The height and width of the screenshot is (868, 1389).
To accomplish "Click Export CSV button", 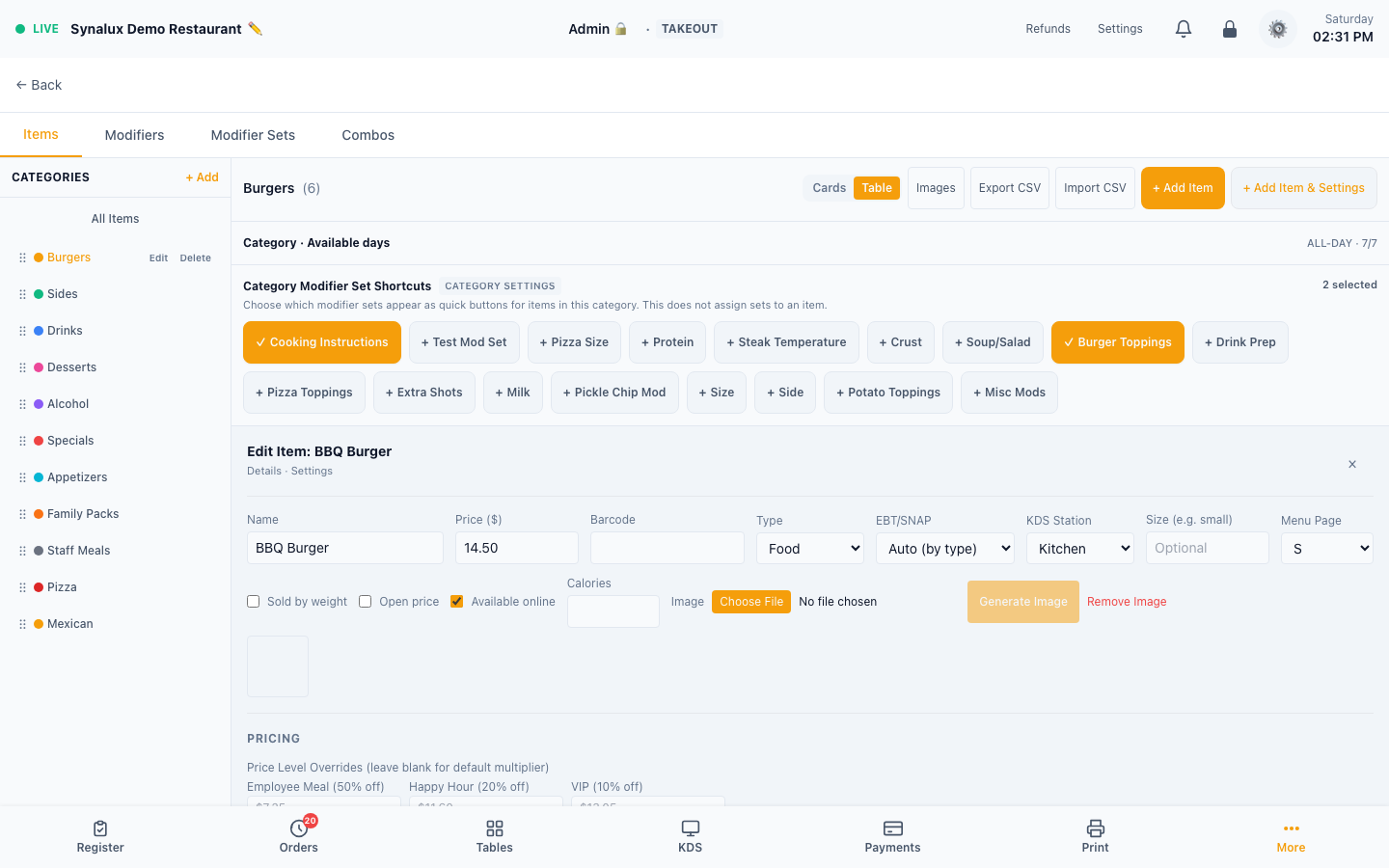I will 1010,188.
